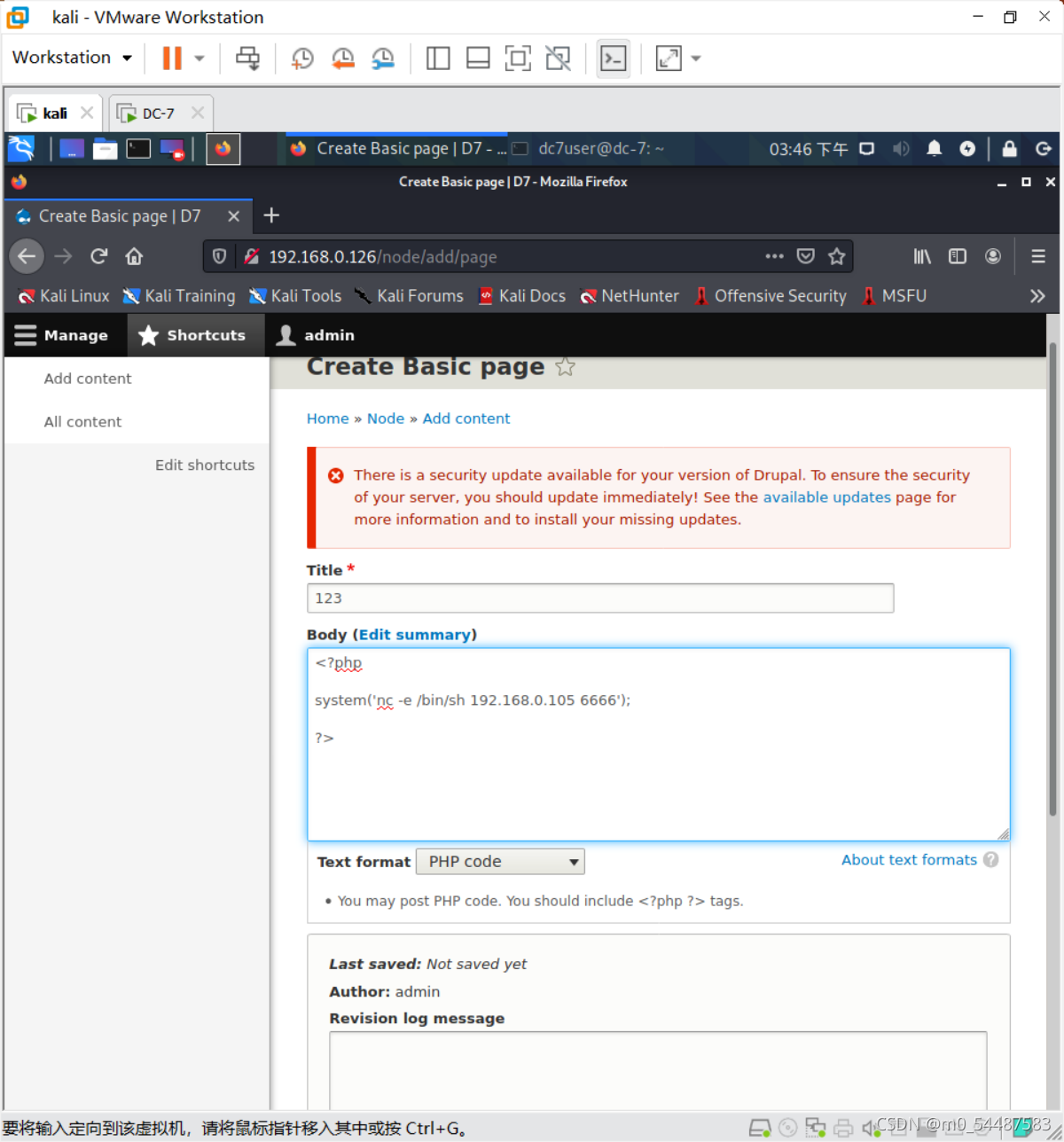Expand stretch guest dropdown arrow
This screenshot has height=1142, width=1064.
pyautogui.click(x=696, y=59)
